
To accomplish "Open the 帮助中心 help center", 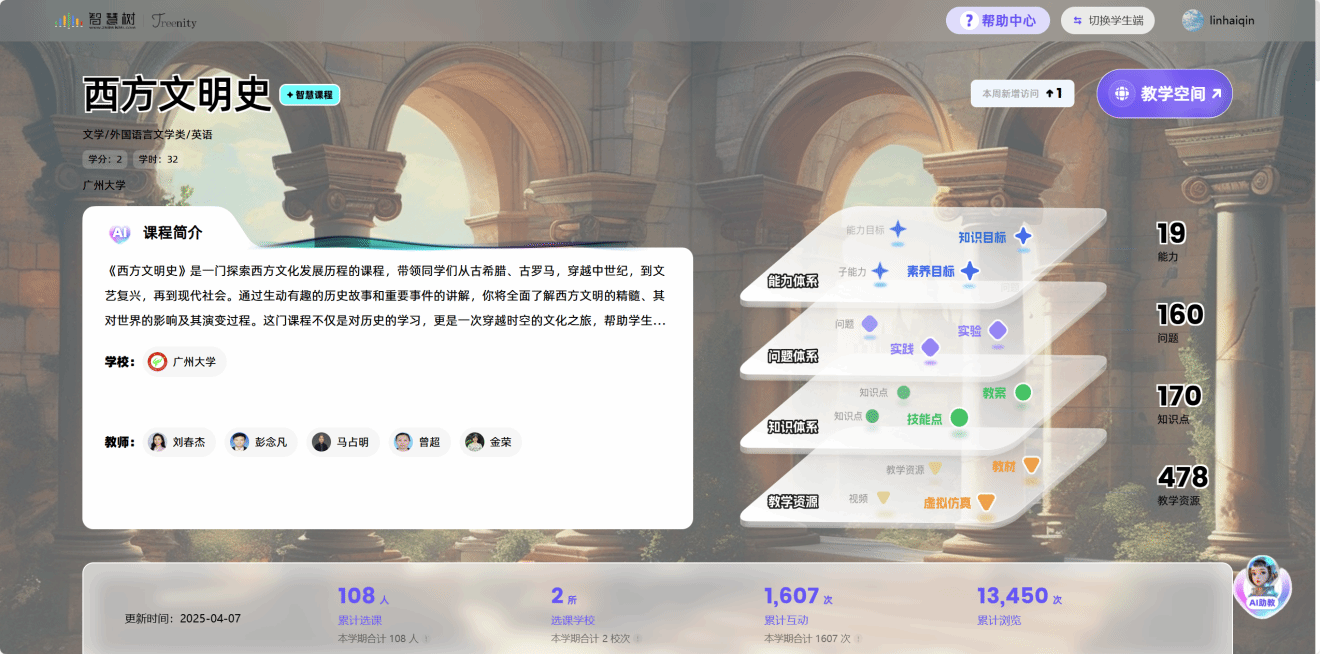I will coord(997,20).
